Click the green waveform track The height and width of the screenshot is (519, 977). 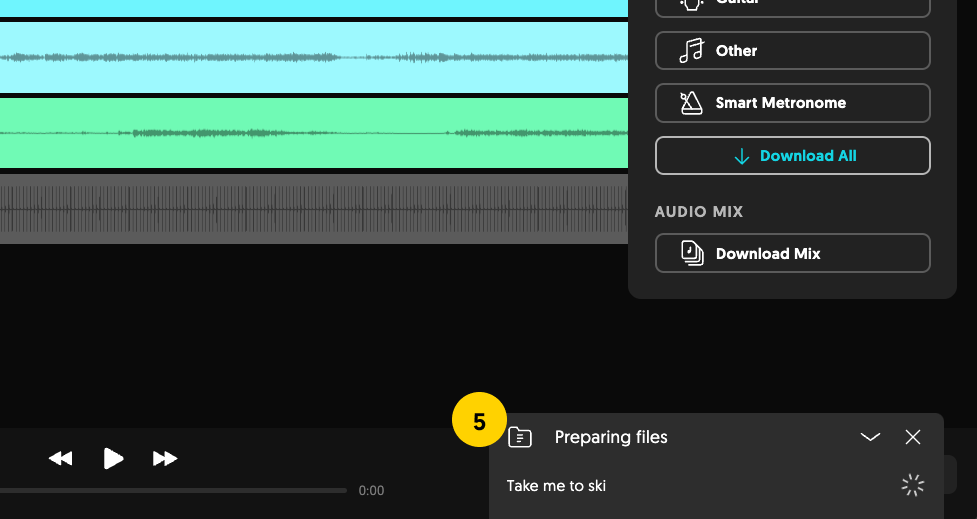(314, 133)
